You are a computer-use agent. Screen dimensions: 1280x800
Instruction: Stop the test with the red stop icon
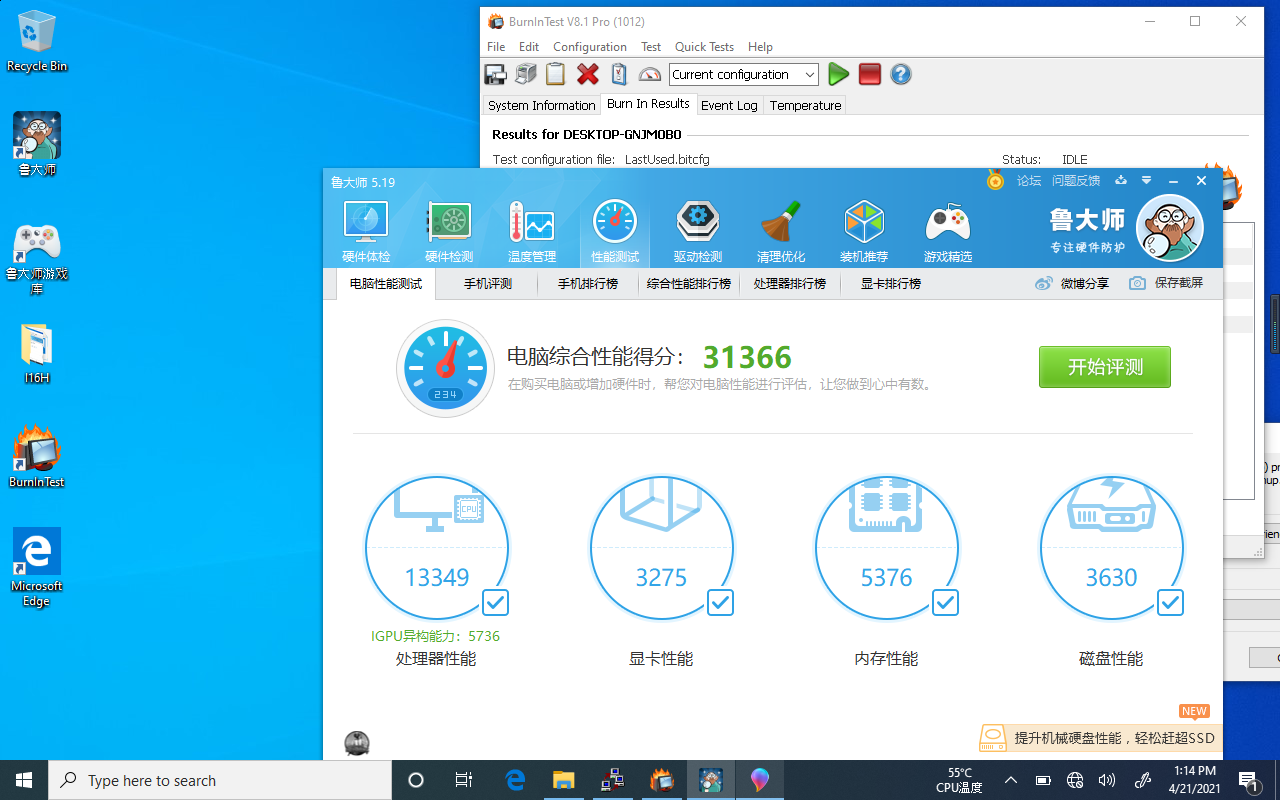[x=869, y=74]
